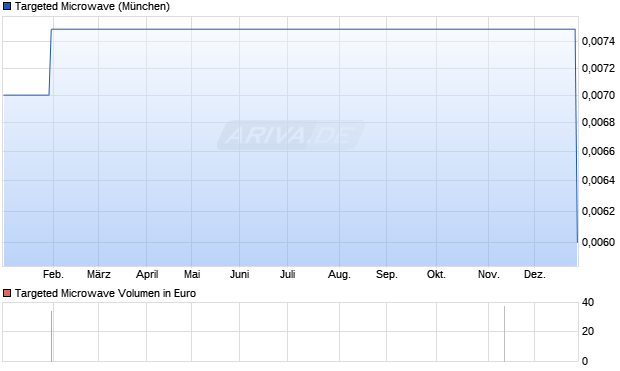The image size is (620, 371).
Task: Click the price drop line at end of December
Action: pyautogui.click(x=576, y=136)
